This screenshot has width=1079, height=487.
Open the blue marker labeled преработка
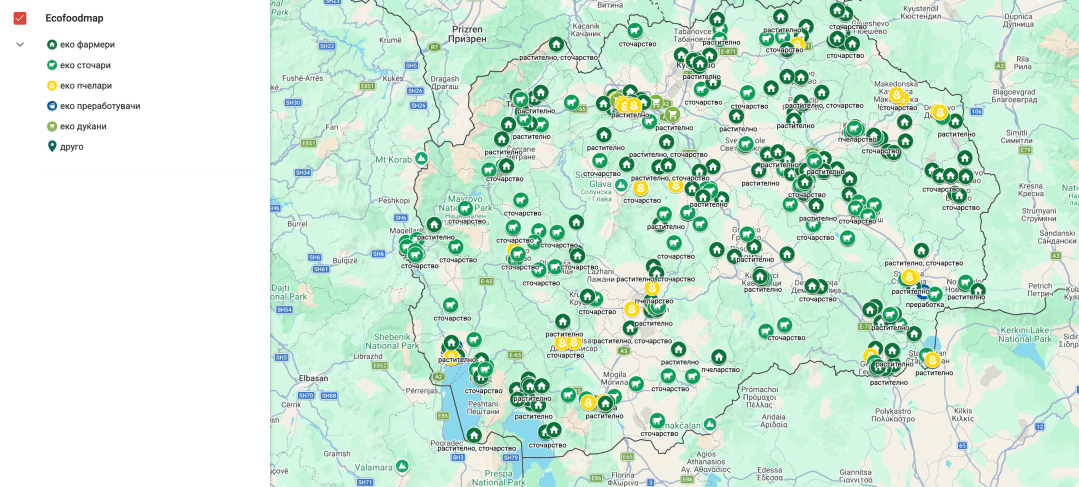pyautogui.click(x=922, y=291)
